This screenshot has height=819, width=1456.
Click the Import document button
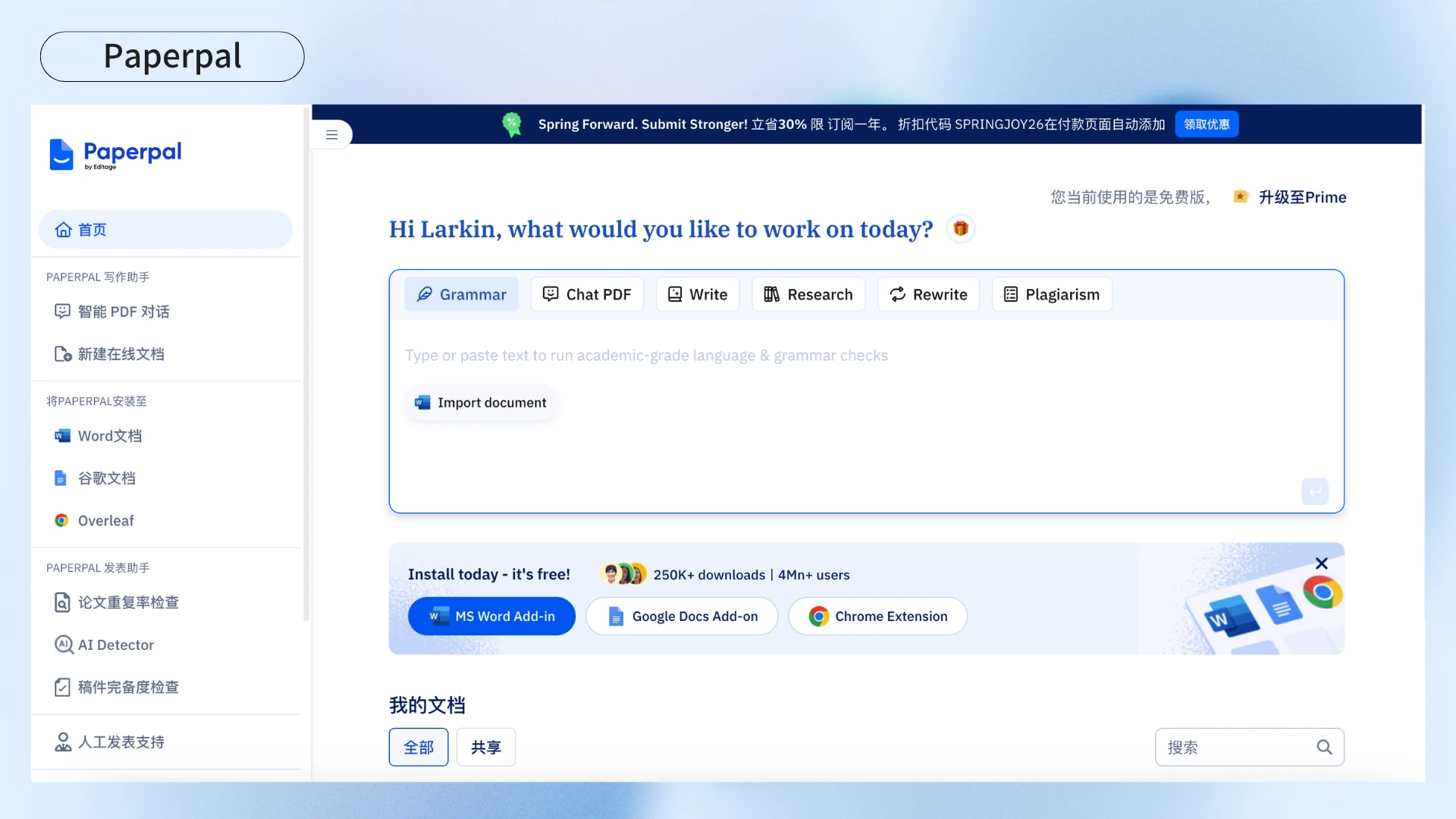point(481,403)
